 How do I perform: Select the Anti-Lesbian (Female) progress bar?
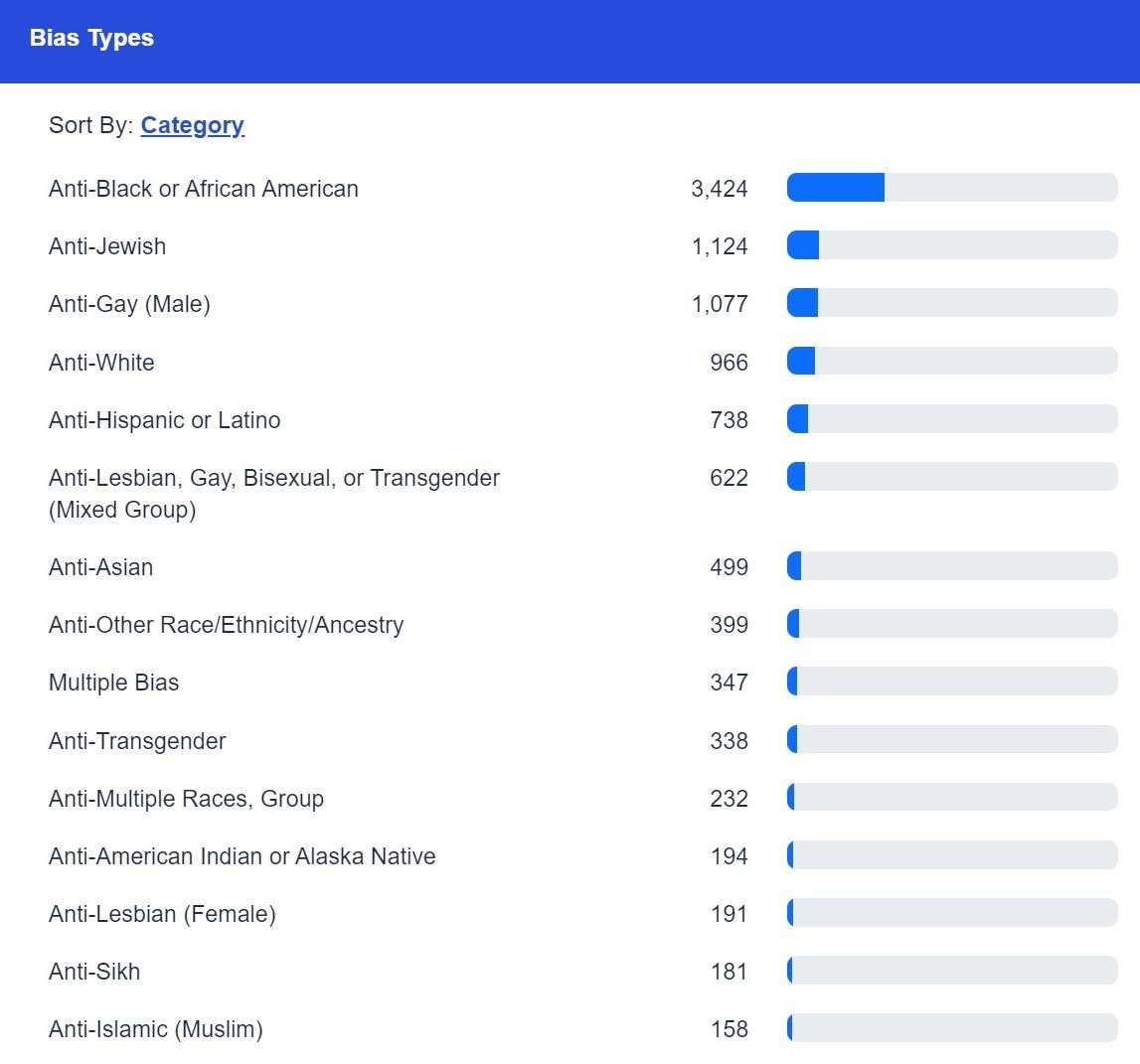951,913
